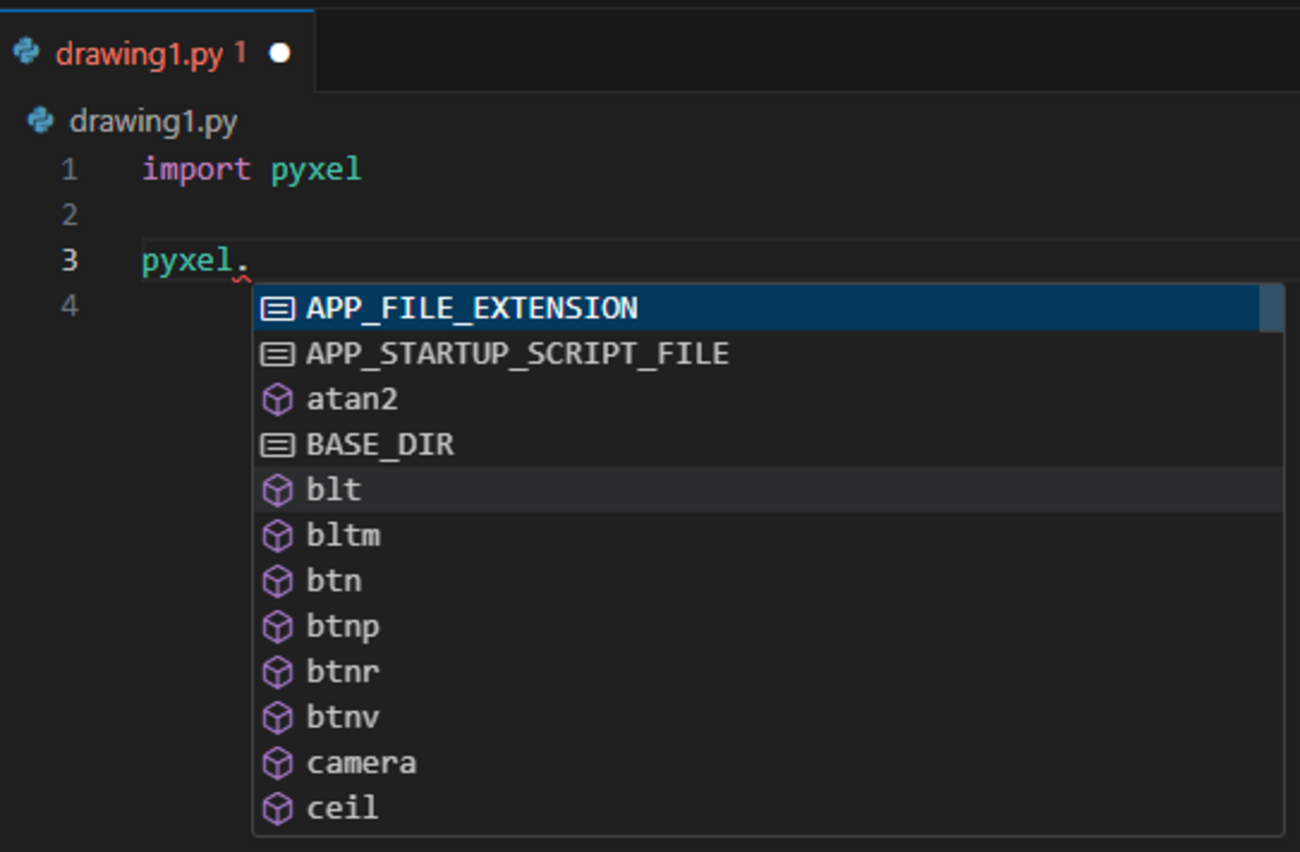Click the constant icon beside APP_FILE_EXTENSION
The image size is (1300, 852).
277,308
